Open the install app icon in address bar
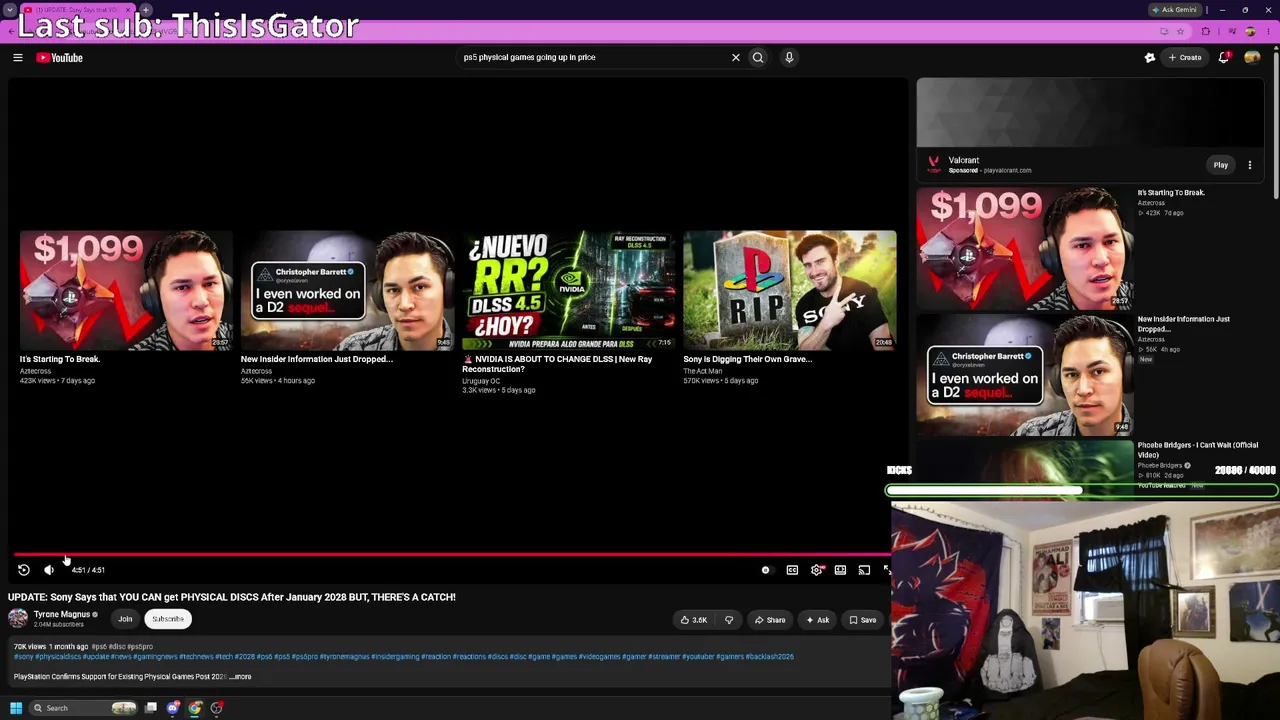Image resolution: width=1280 pixels, height=720 pixels. tap(1164, 31)
